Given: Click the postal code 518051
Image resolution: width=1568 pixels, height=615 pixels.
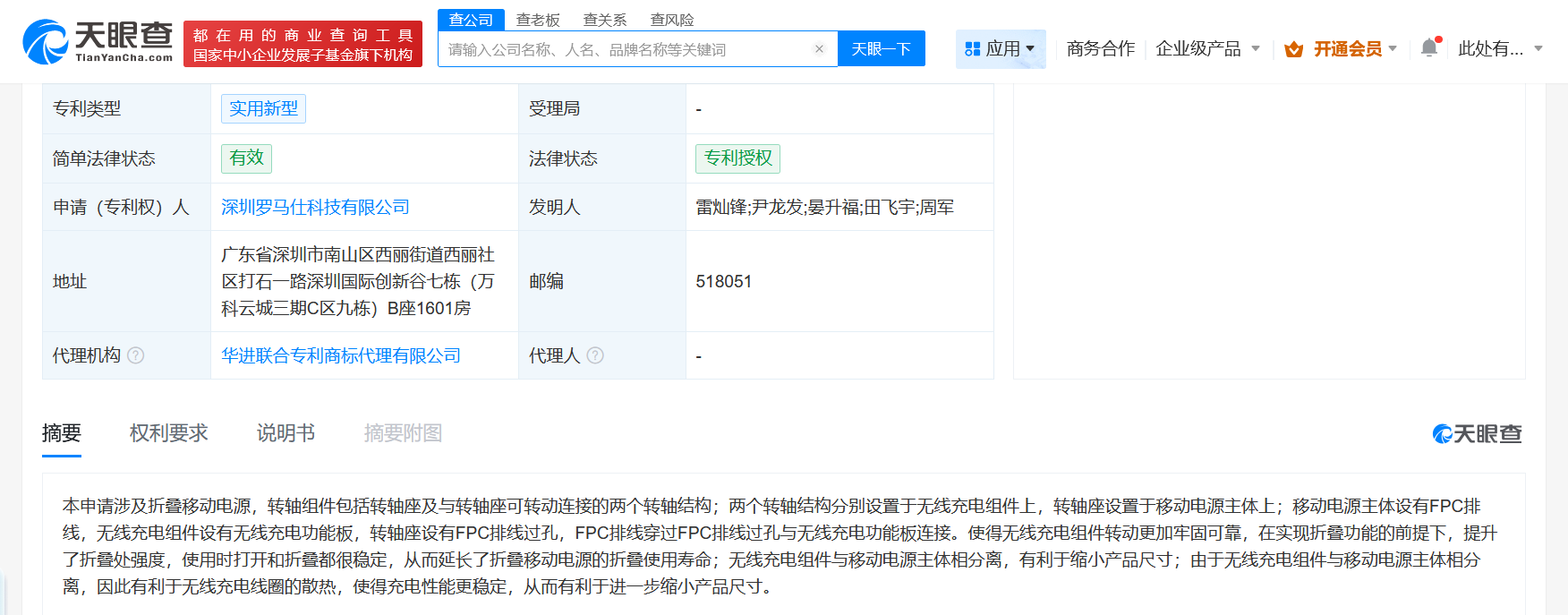Looking at the screenshot, I should click(724, 281).
